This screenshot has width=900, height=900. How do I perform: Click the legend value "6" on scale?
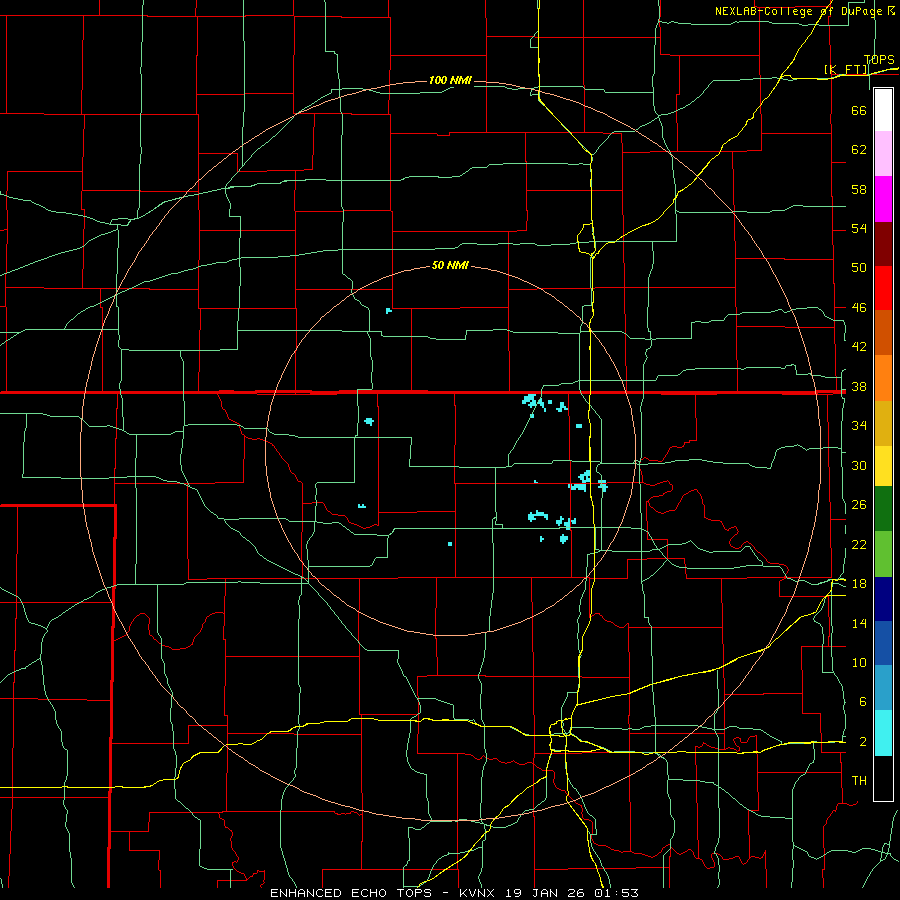(862, 702)
